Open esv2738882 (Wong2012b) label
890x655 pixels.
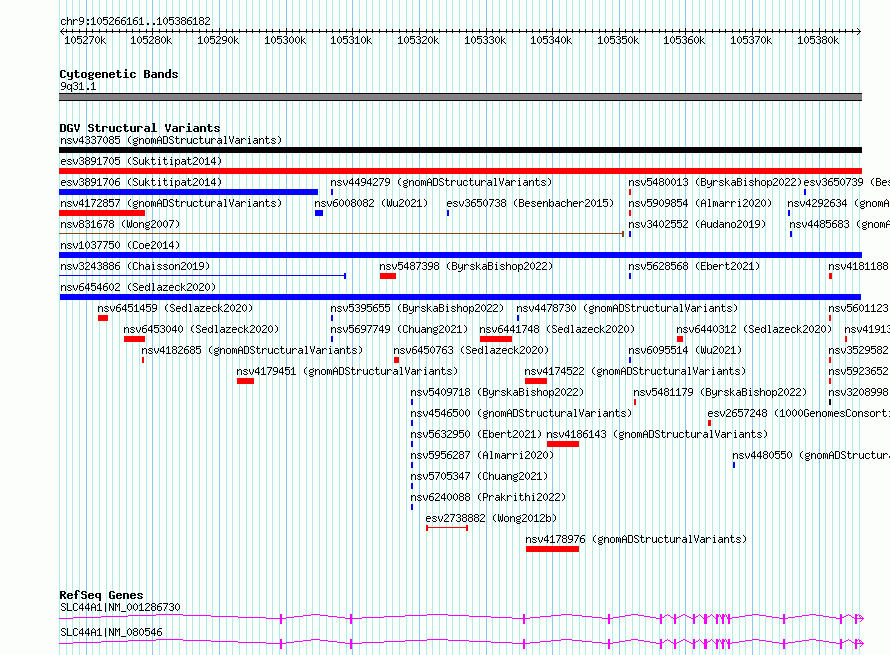pyautogui.click(x=491, y=518)
